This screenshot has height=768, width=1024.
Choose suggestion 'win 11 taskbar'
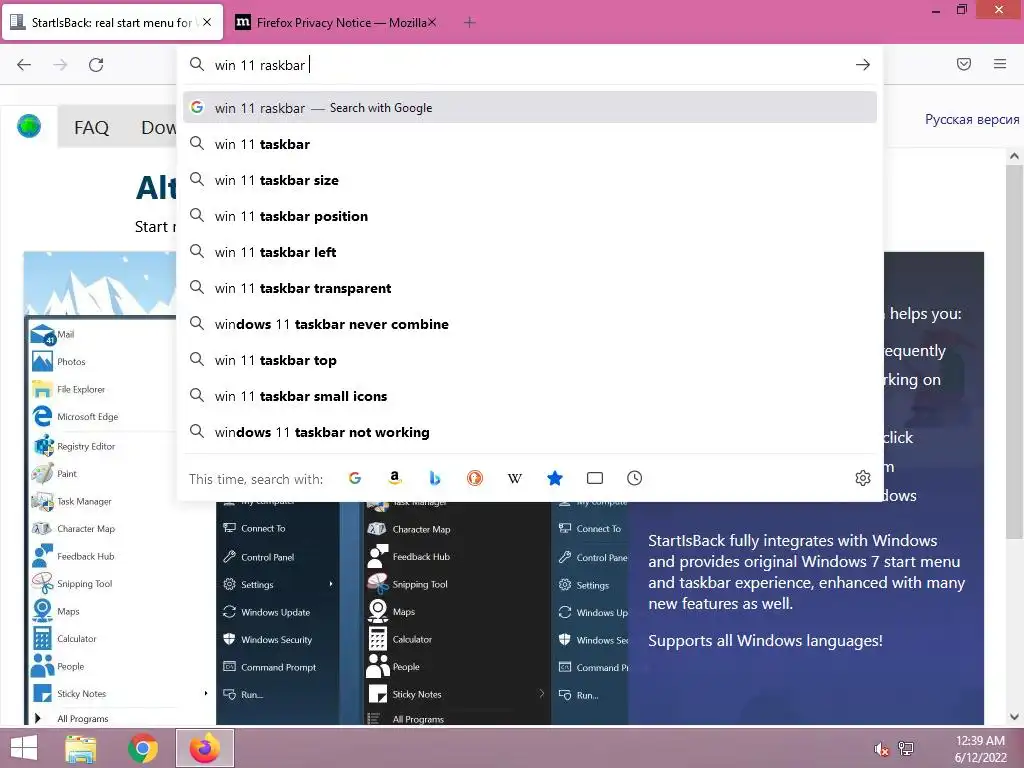pyautogui.click(x=530, y=144)
